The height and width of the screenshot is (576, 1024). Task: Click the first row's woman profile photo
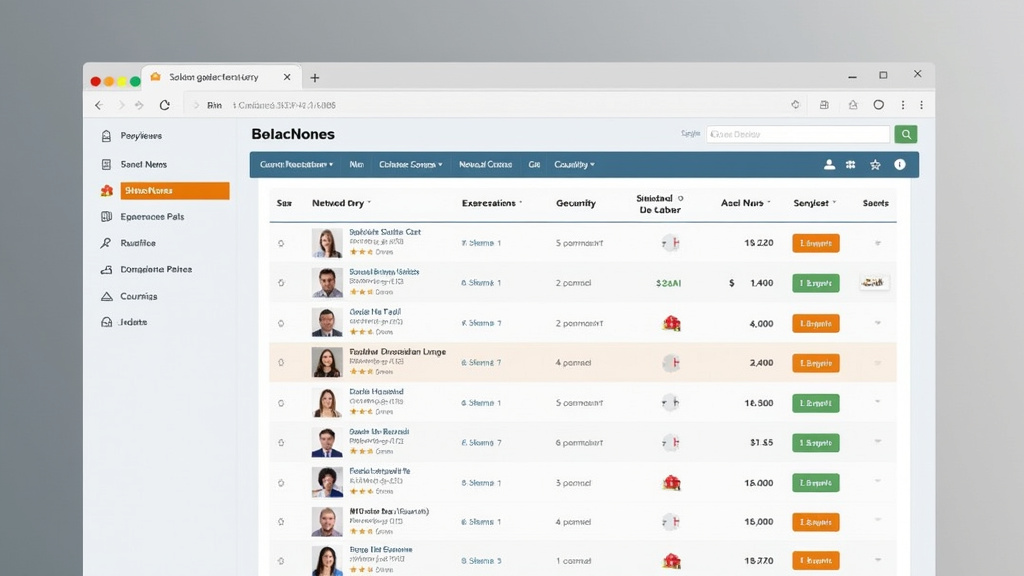(327, 243)
